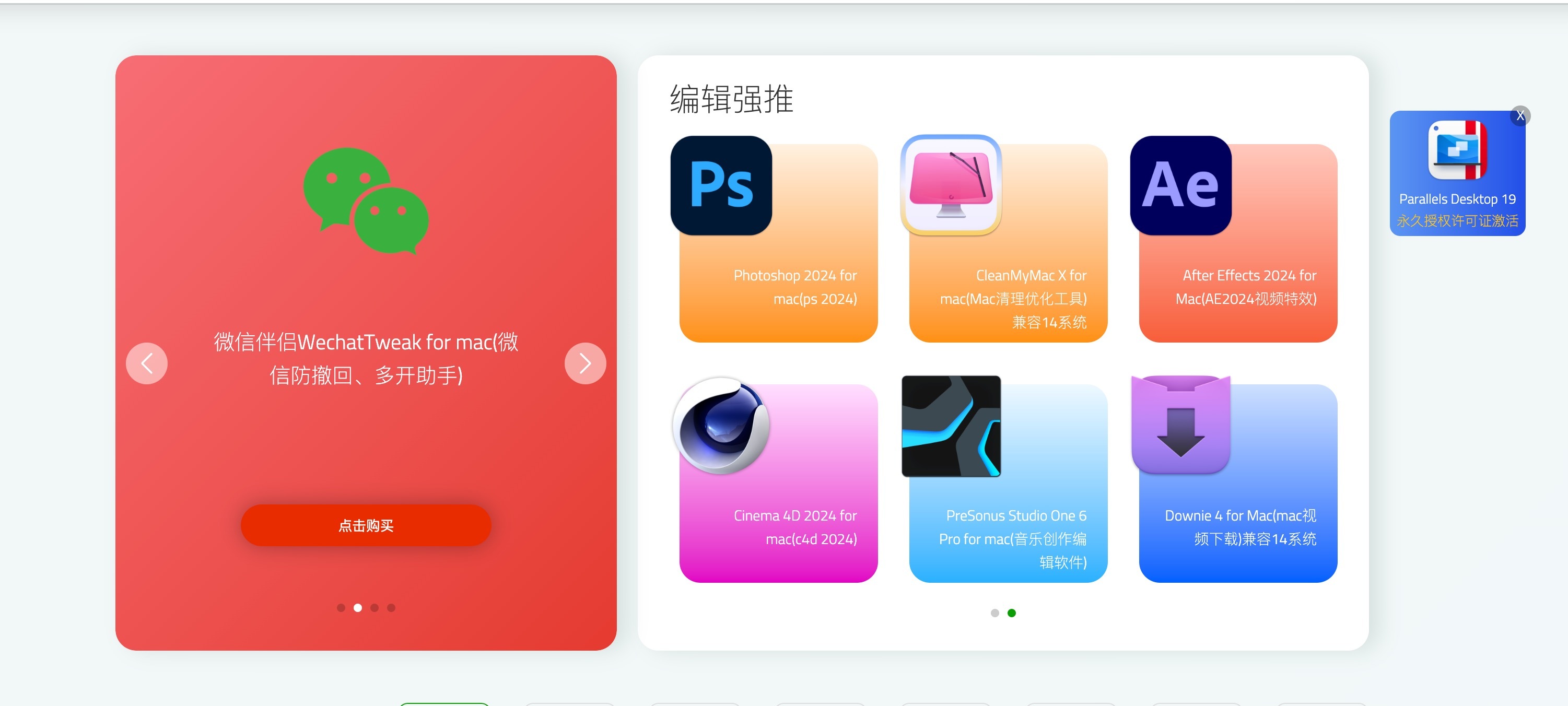
Task: Click the Parallels Desktop 19 ad title
Action: [x=1457, y=199]
